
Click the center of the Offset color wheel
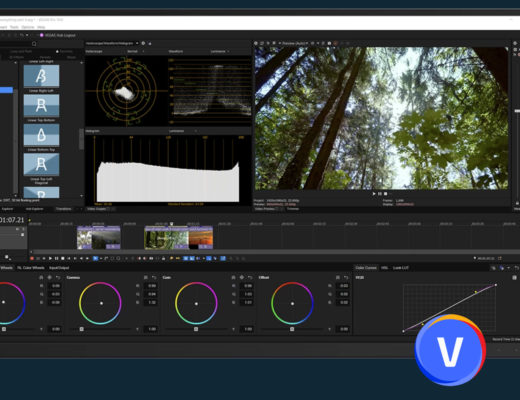click(x=292, y=304)
